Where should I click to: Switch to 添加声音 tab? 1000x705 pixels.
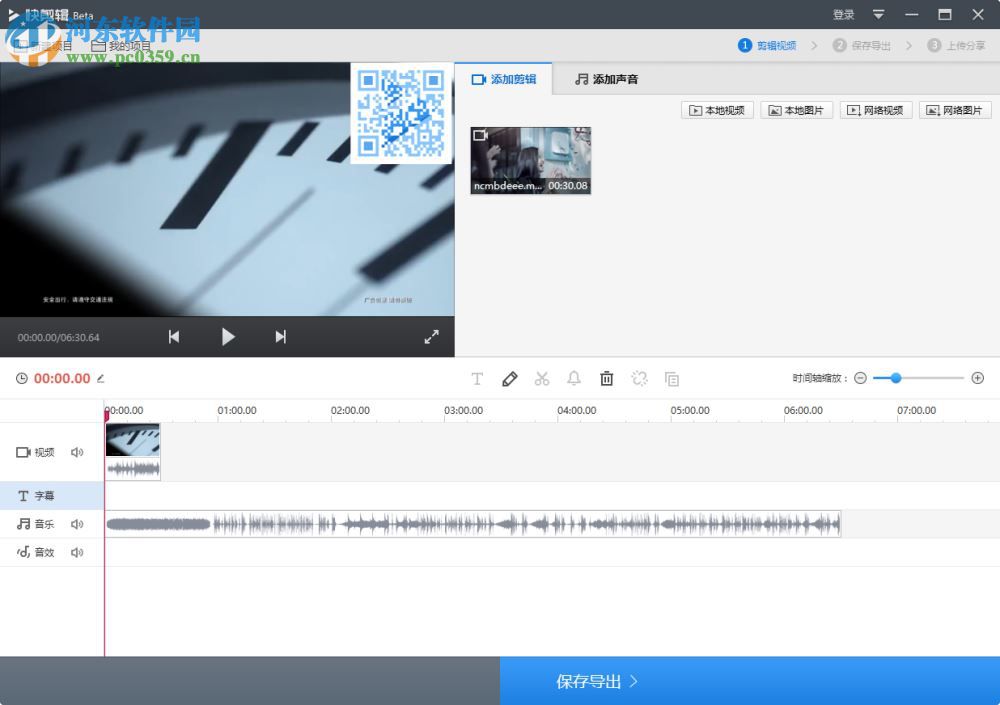607,79
